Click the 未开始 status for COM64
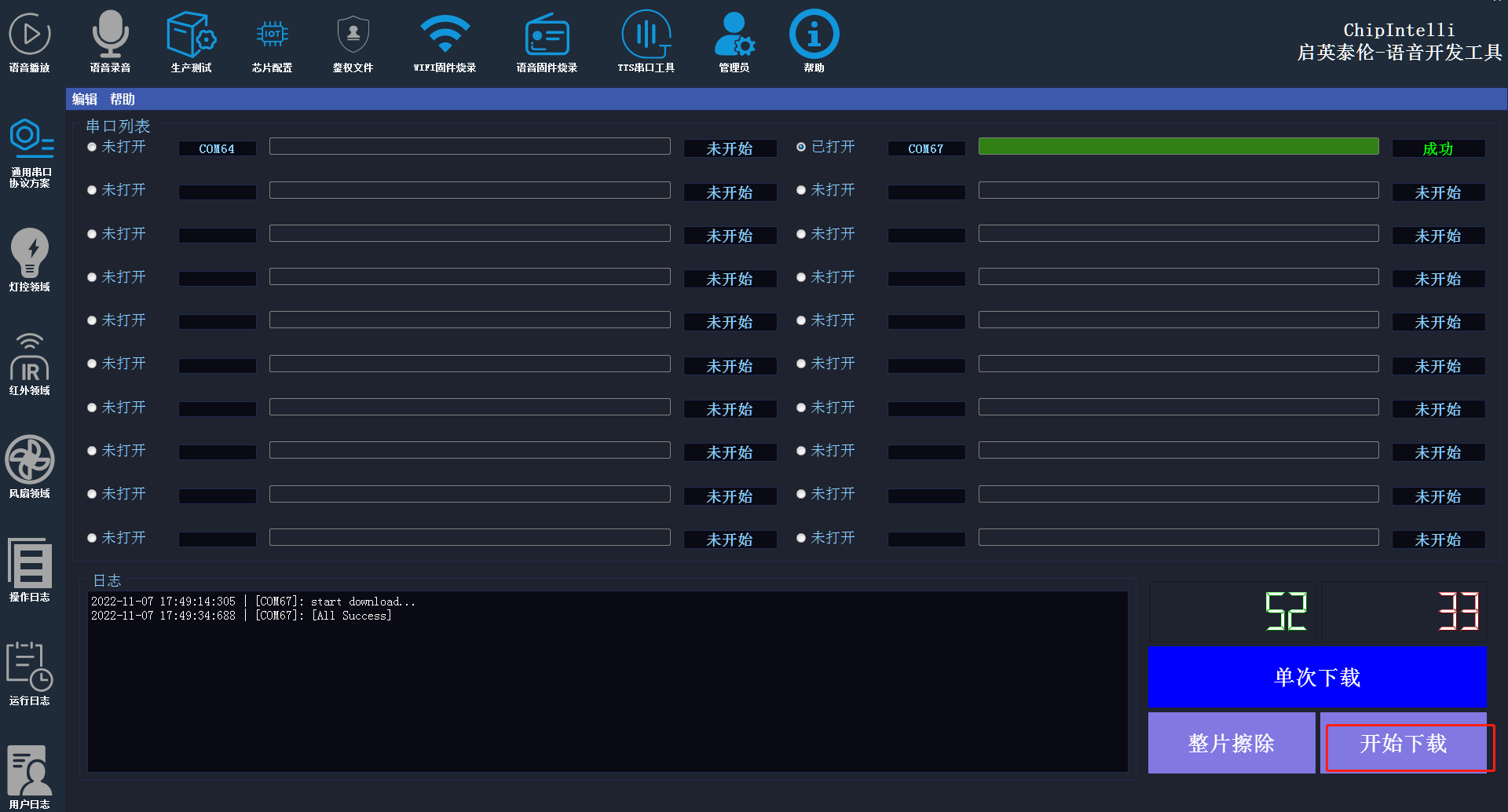 coord(730,148)
